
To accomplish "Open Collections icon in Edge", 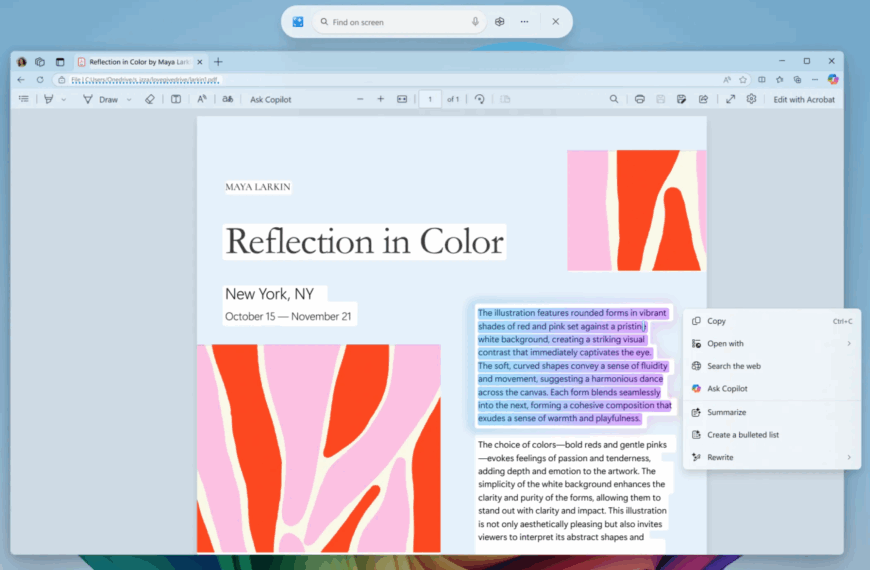I will [x=797, y=80].
